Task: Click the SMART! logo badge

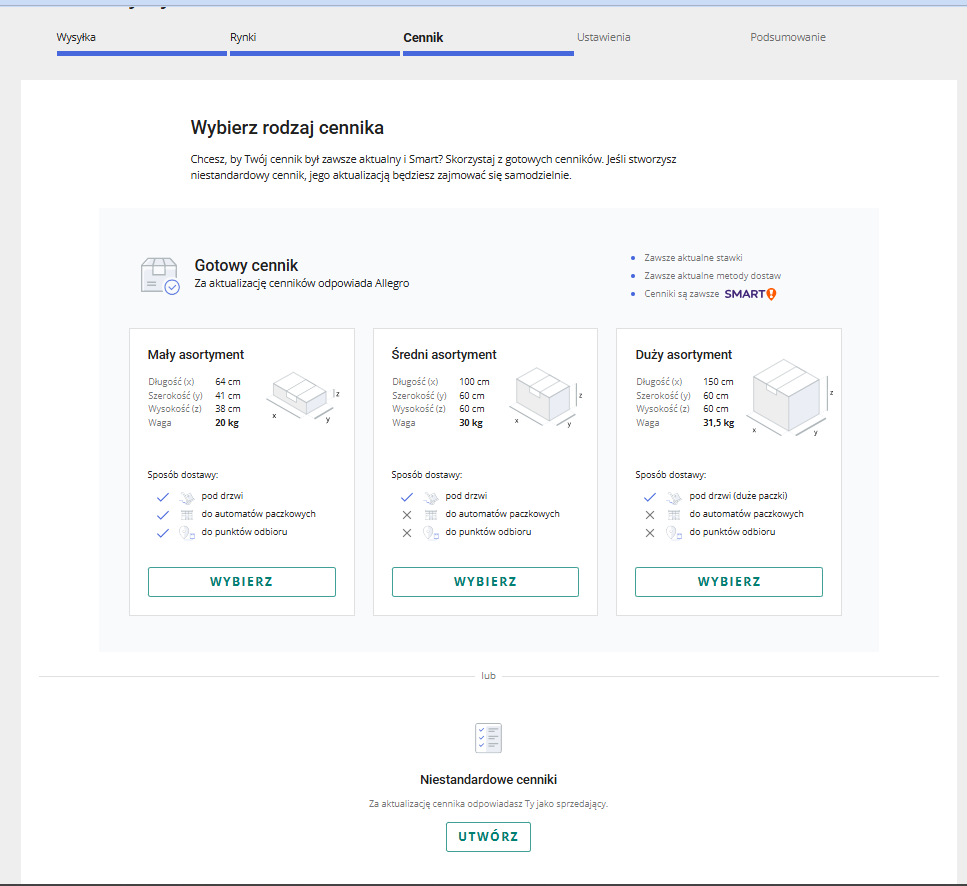Action: (x=750, y=294)
